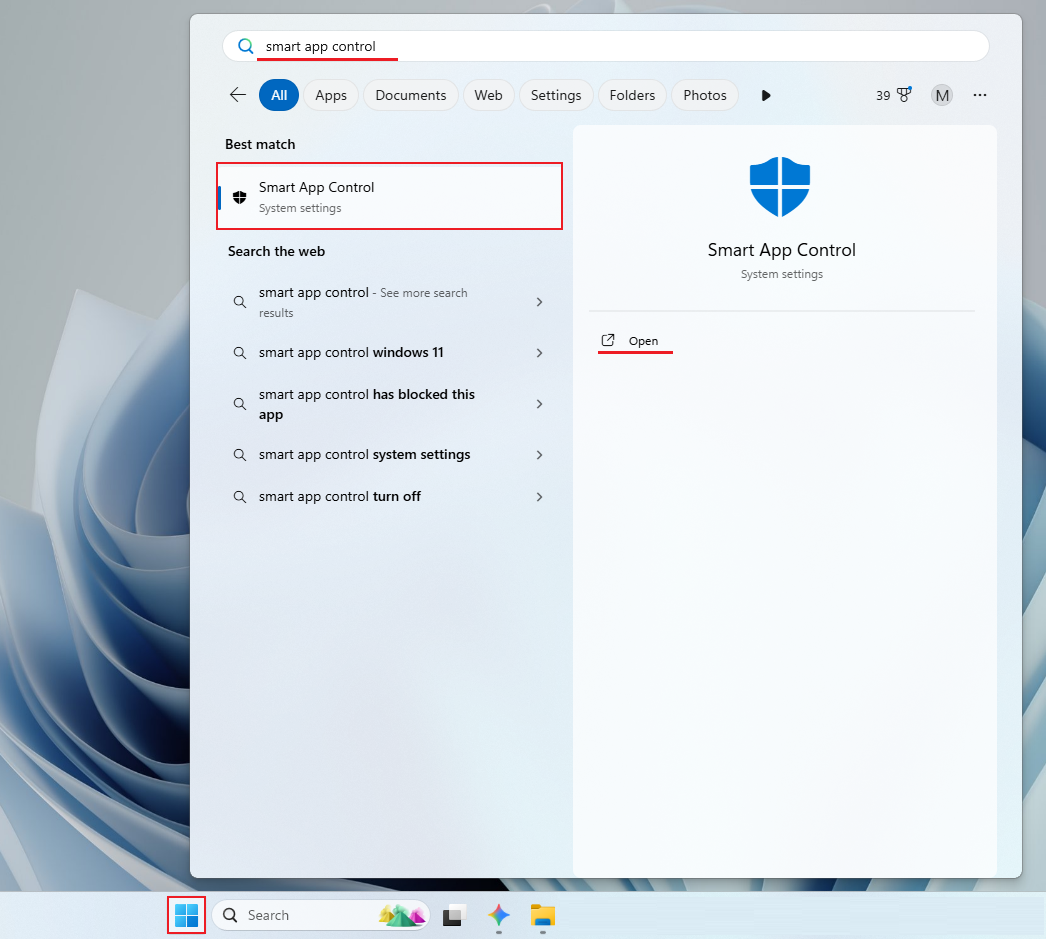Go back using the left arrow
This screenshot has width=1046, height=939.
tap(237, 95)
